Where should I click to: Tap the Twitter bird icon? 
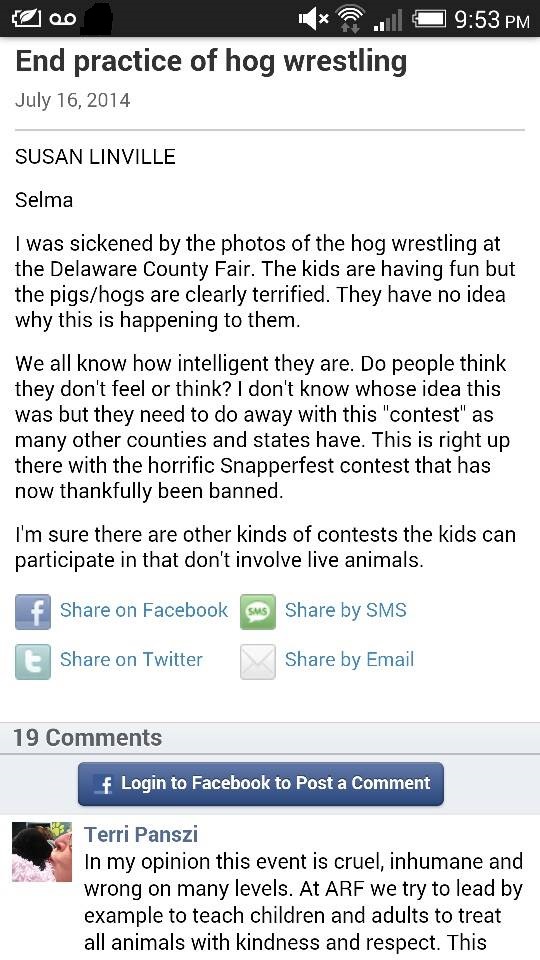click(32, 662)
